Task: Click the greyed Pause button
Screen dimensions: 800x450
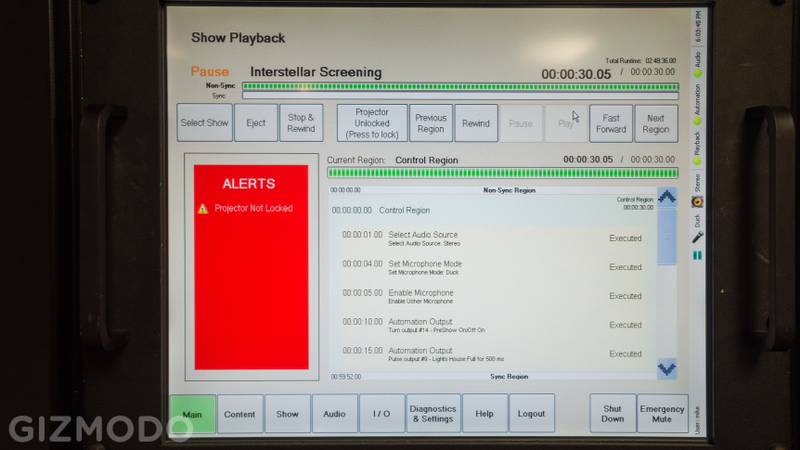Action: [x=520, y=123]
